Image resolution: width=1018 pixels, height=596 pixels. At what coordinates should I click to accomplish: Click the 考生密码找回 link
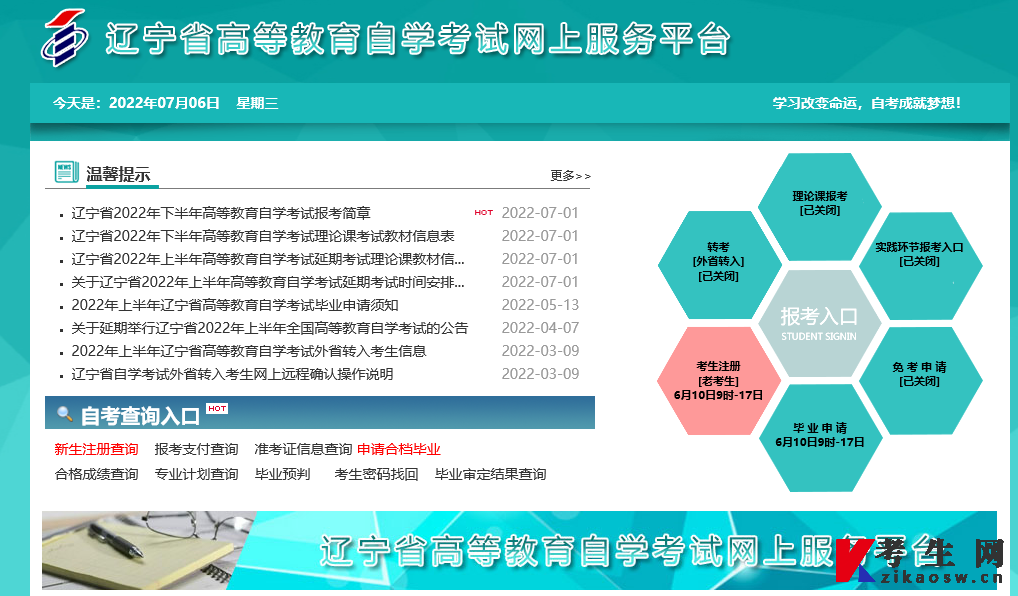(x=376, y=474)
